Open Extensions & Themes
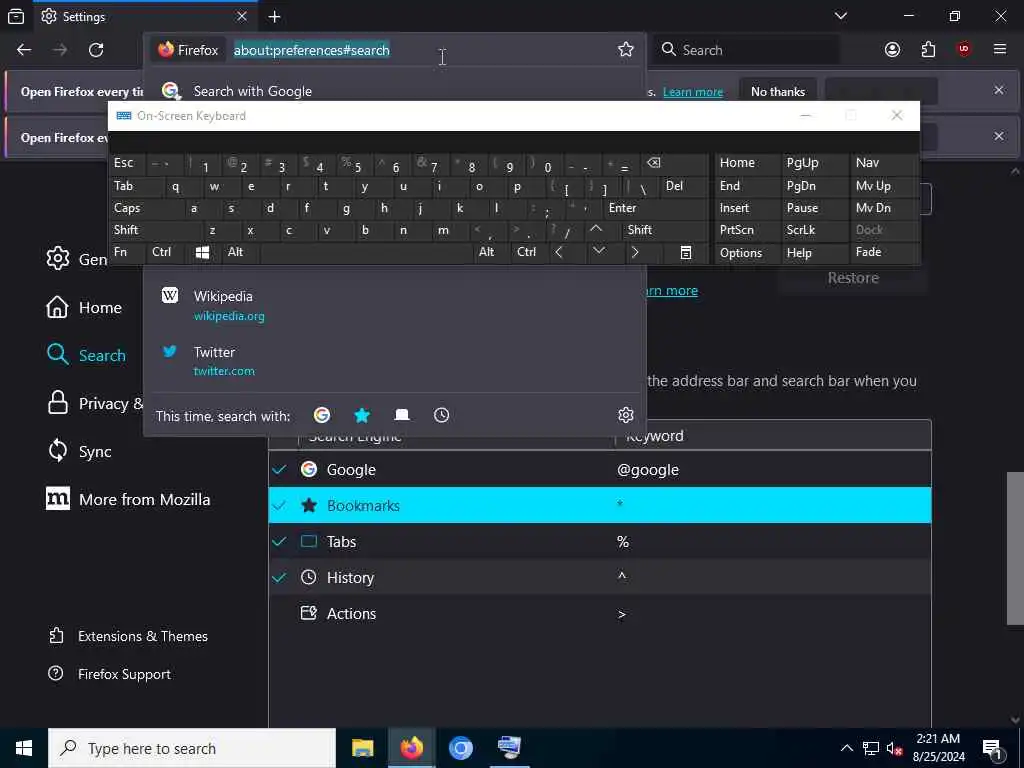The width and height of the screenshot is (1024, 768). tap(129, 636)
